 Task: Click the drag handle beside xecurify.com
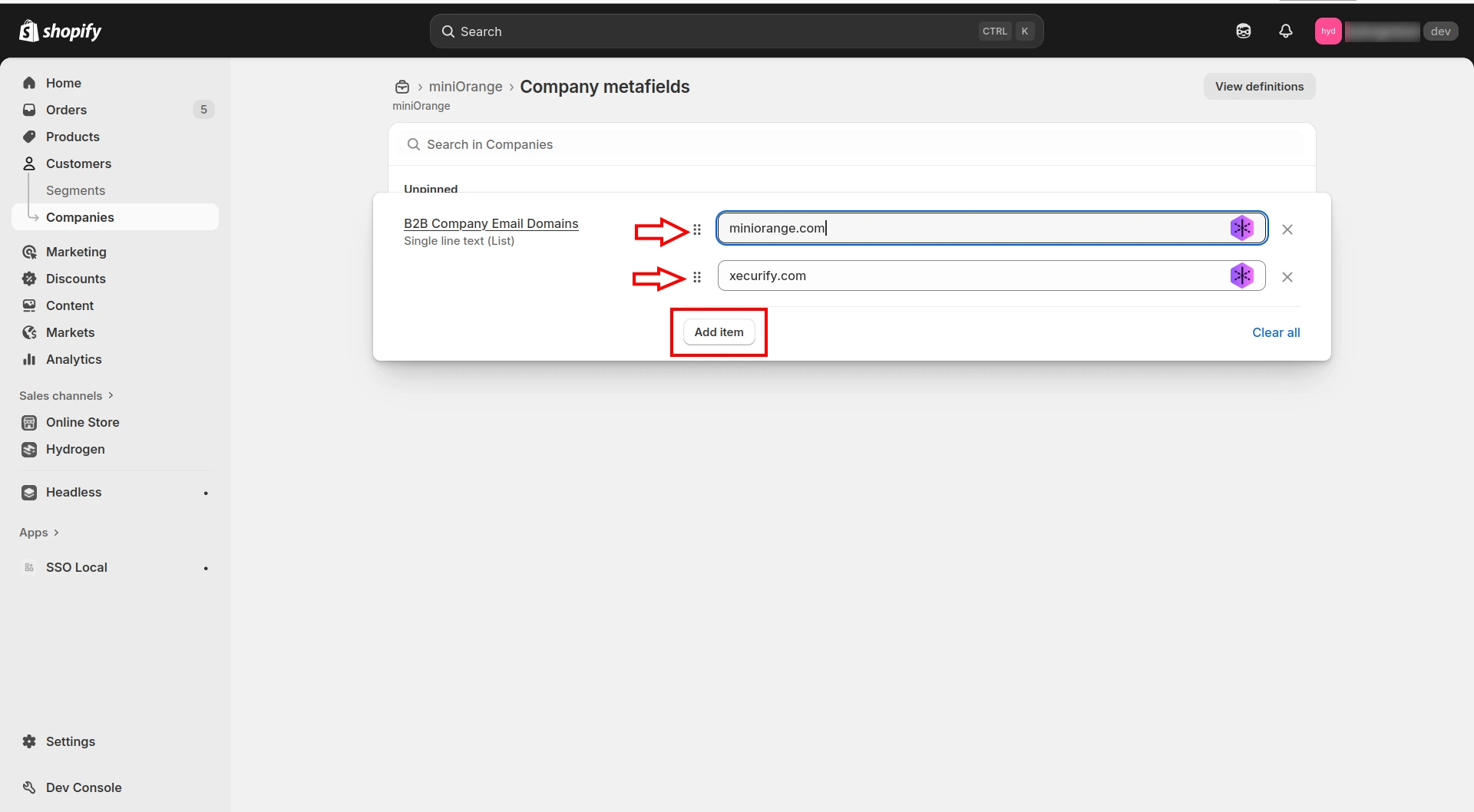(697, 277)
